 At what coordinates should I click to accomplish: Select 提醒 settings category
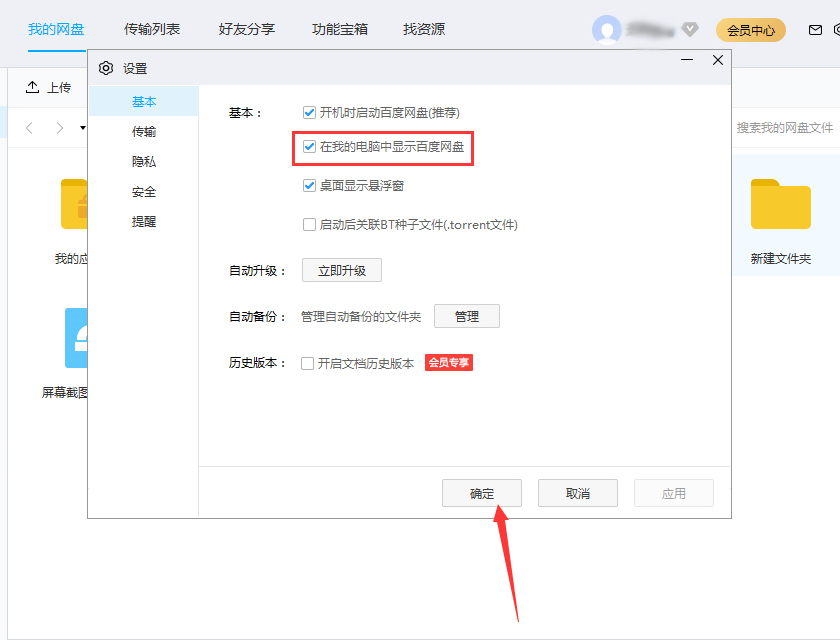(x=144, y=221)
